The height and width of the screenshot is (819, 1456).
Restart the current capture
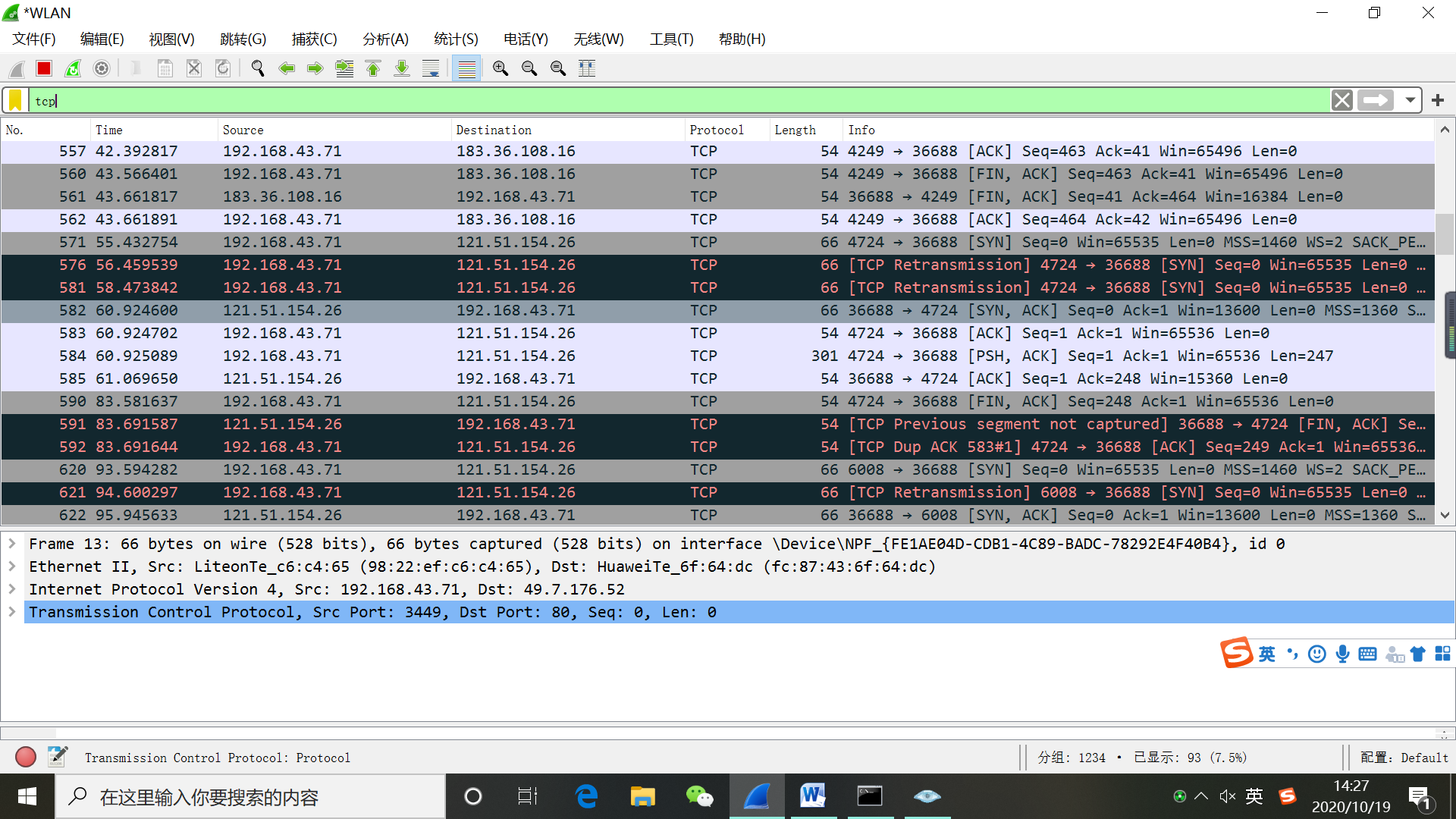(x=73, y=69)
